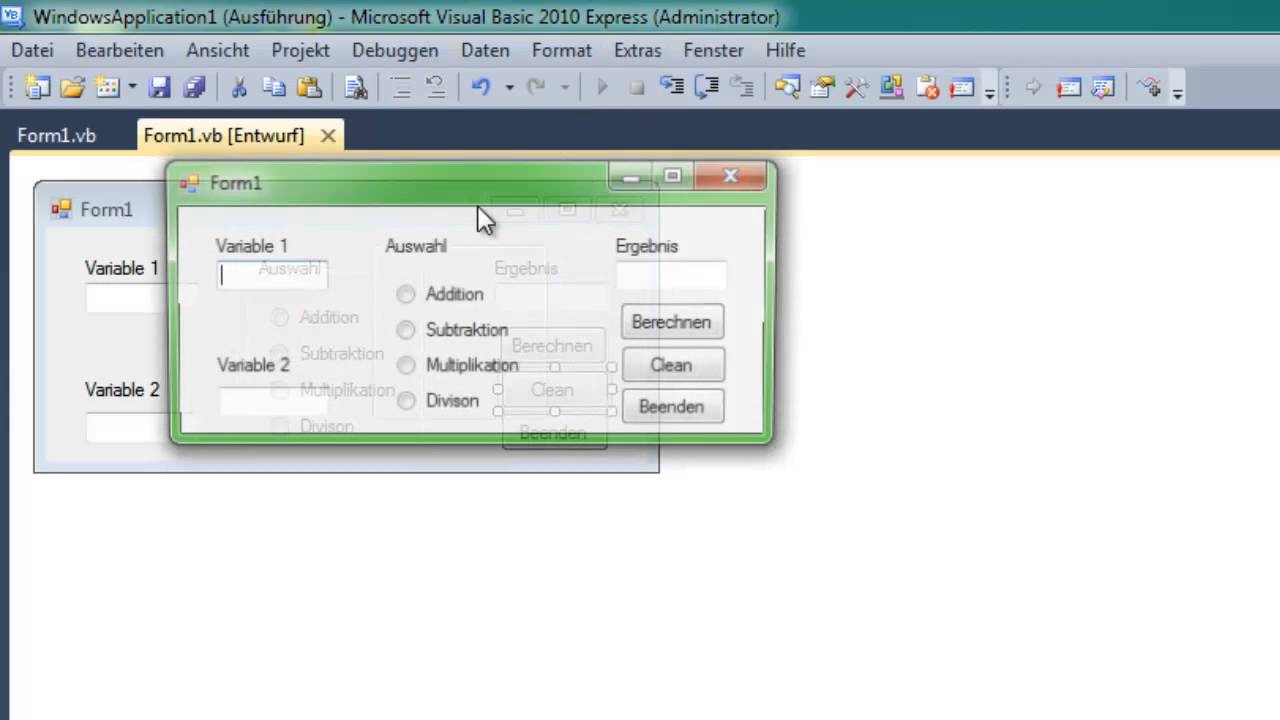This screenshot has width=1280, height=720.
Task: Stop debugging with the square icon
Action: point(636,88)
